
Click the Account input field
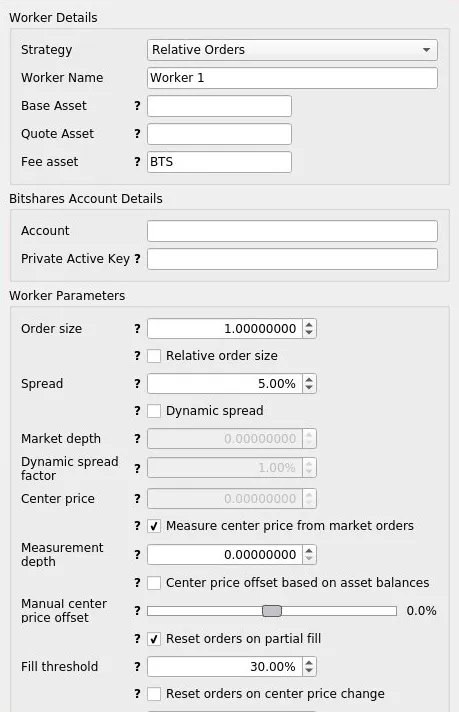[292, 231]
